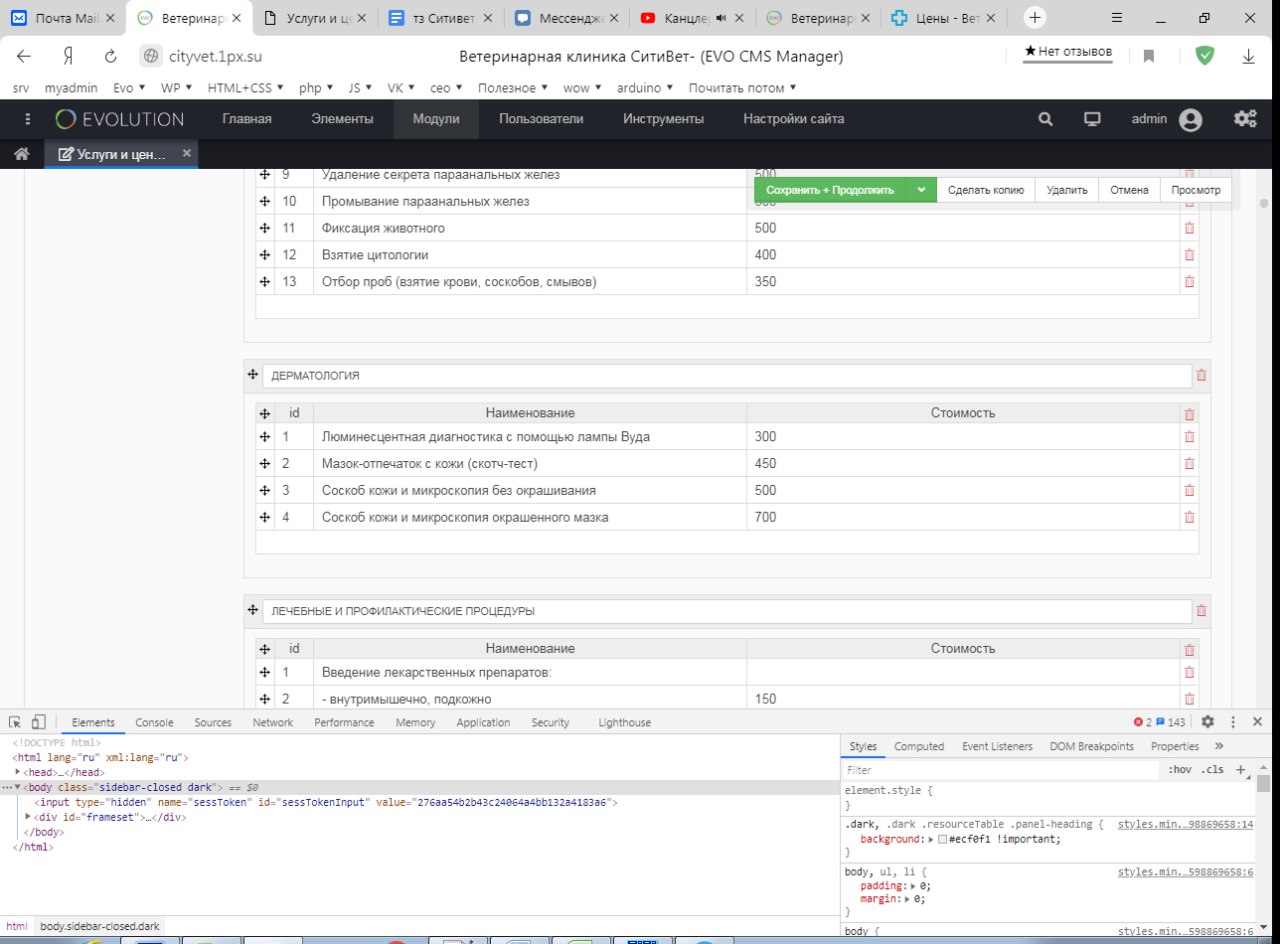Expand the background property value in Styles
This screenshot has height=944, width=1280.
coord(931,839)
